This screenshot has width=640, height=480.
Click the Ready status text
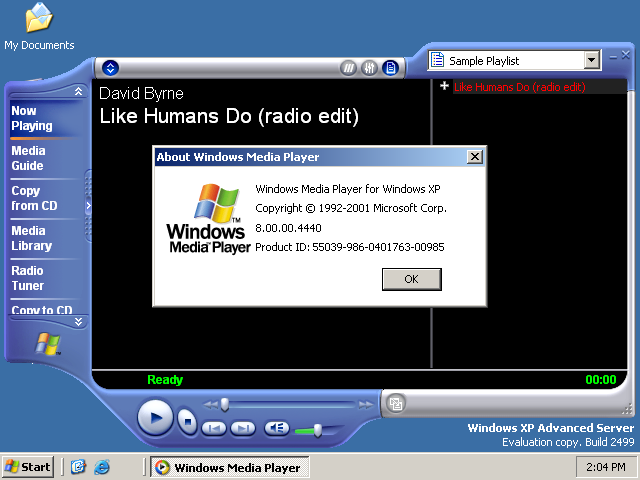165,380
